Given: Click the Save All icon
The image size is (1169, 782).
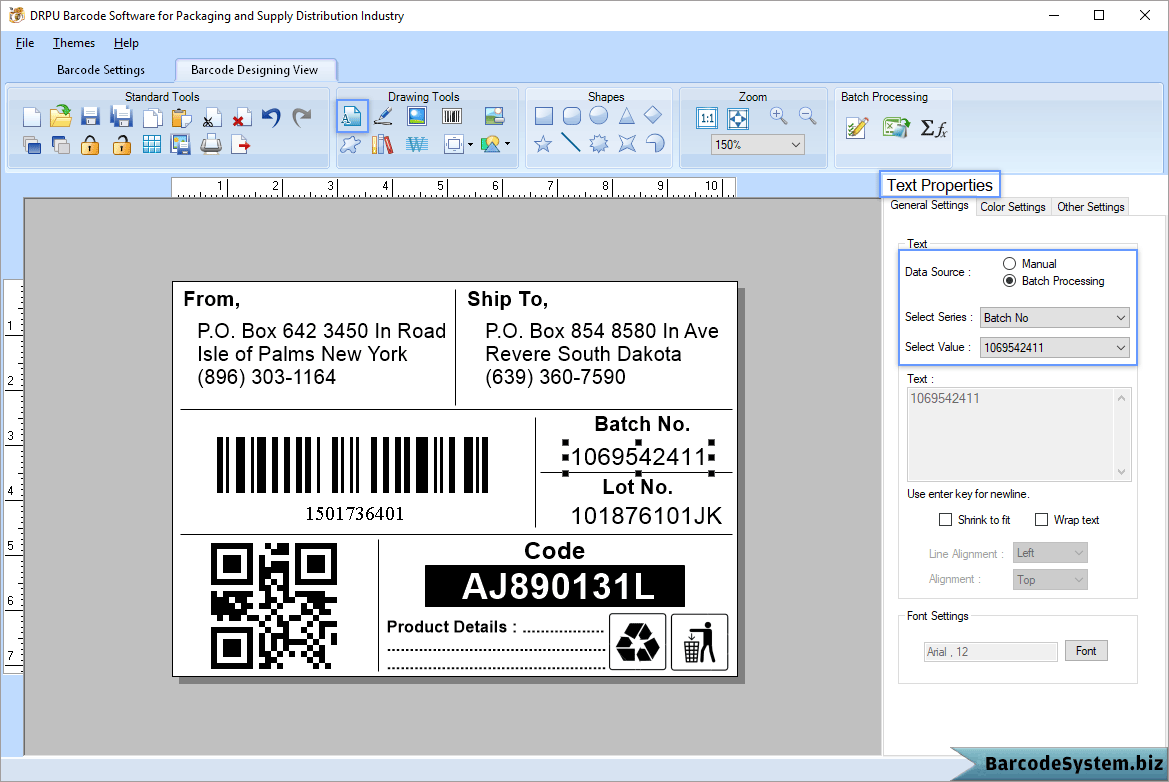Looking at the screenshot, I should 121,116.
